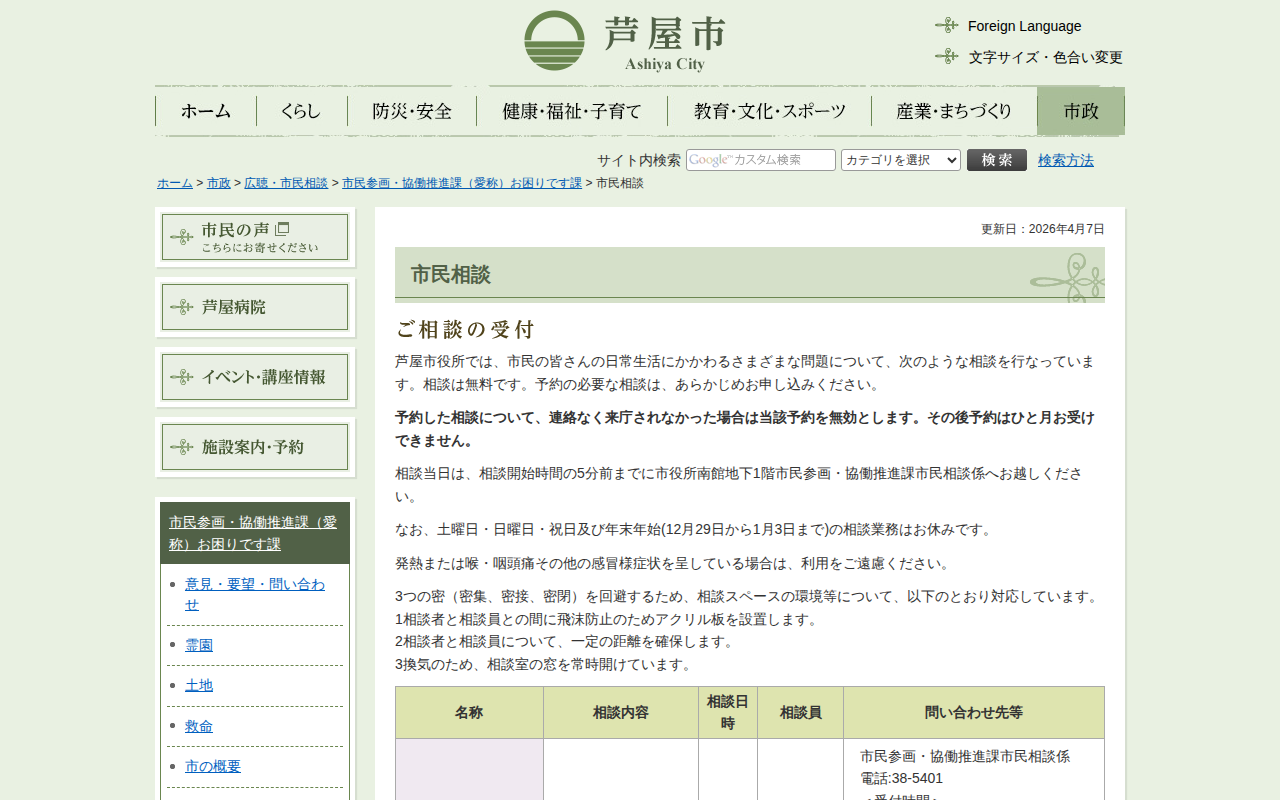The height and width of the screenshot is (800, 1280).
Task: Open text size and color settings
Action: (1044, 57)
